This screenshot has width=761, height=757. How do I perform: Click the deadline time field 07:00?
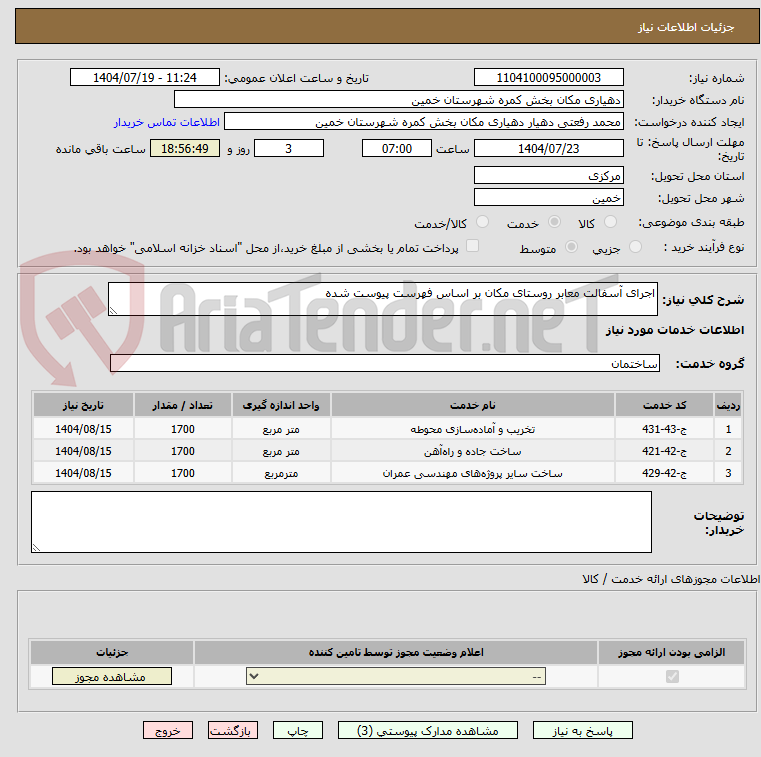click(x=397, y=148)
